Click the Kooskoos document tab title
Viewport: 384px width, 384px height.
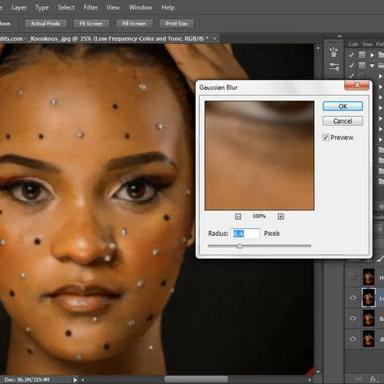pos(104,39)
